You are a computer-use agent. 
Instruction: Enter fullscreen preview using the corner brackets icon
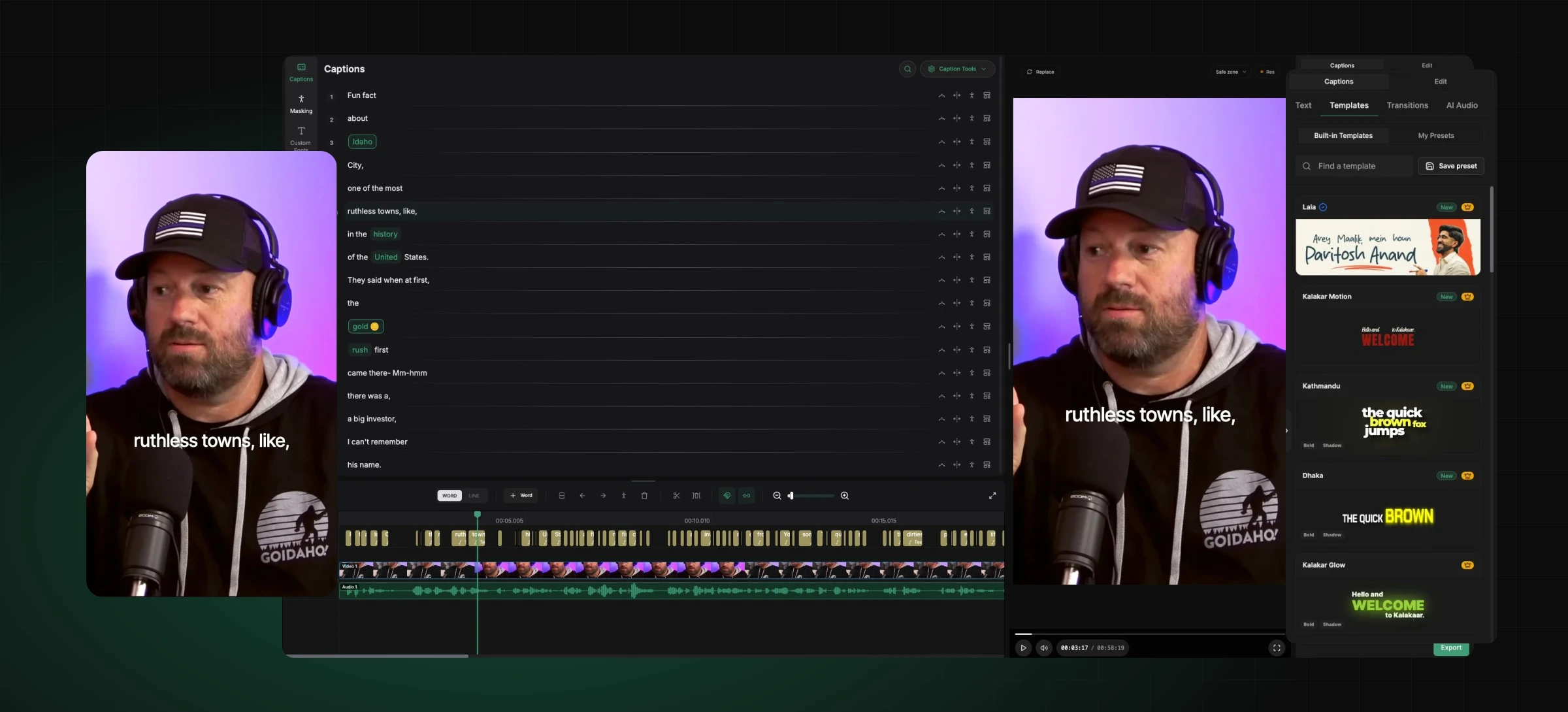[1277, 648]
